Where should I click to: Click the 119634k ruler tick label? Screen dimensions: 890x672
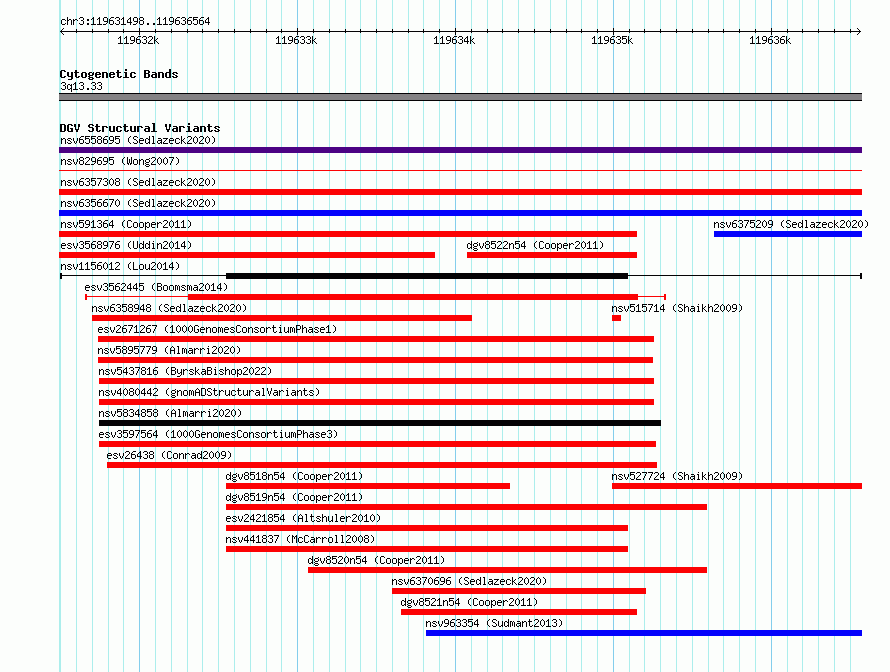(454, 40)
